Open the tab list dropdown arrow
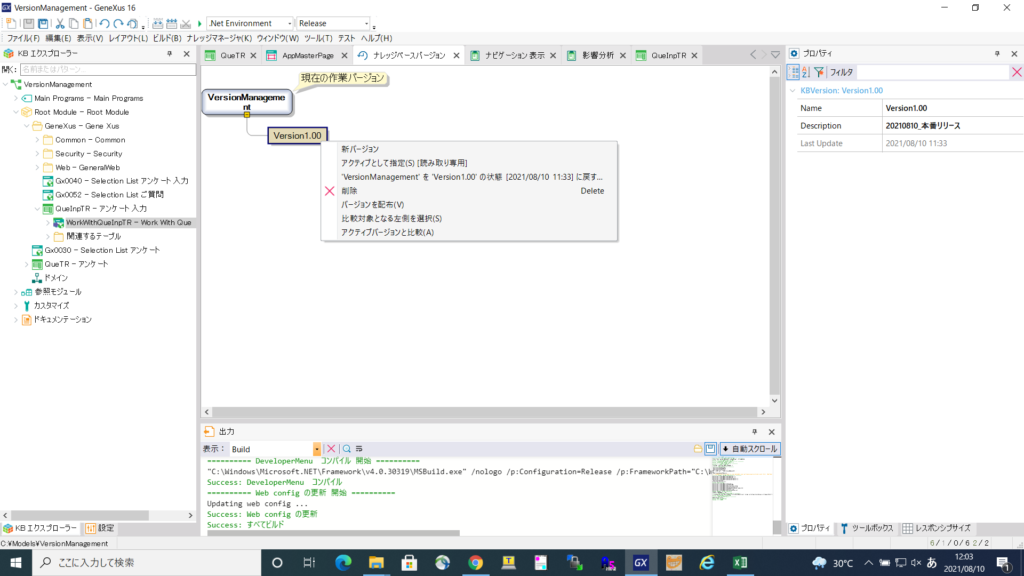Screen dimensions: 1024x576 (775, 55)
